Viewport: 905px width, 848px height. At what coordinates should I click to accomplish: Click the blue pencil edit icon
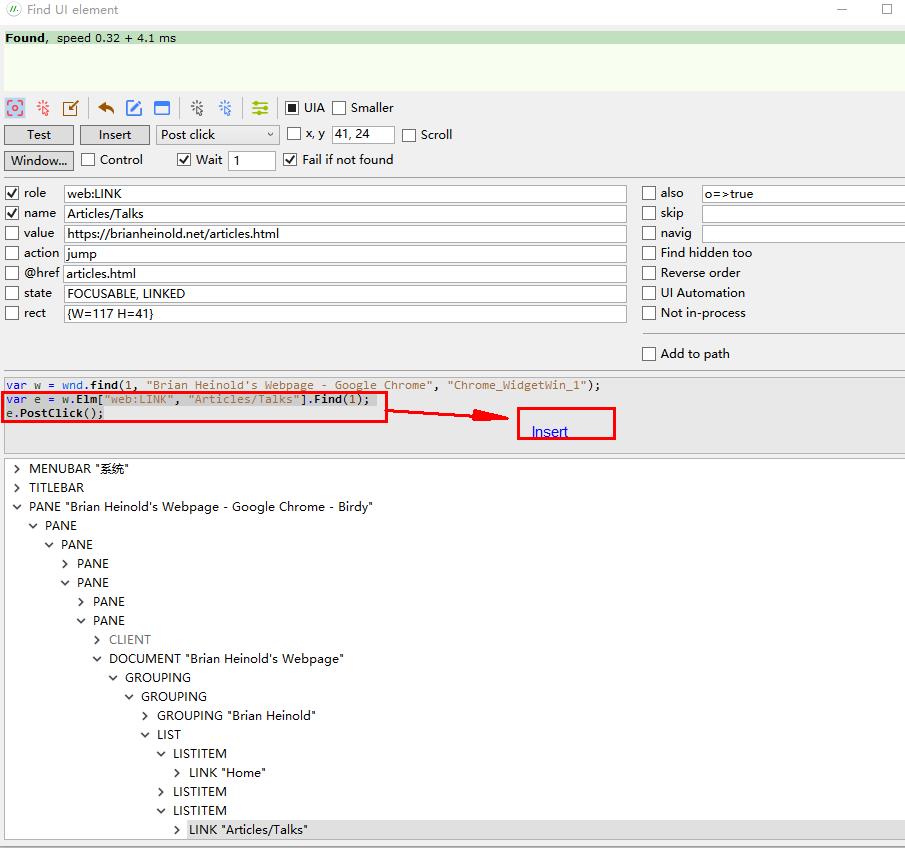tap(134, 108)
